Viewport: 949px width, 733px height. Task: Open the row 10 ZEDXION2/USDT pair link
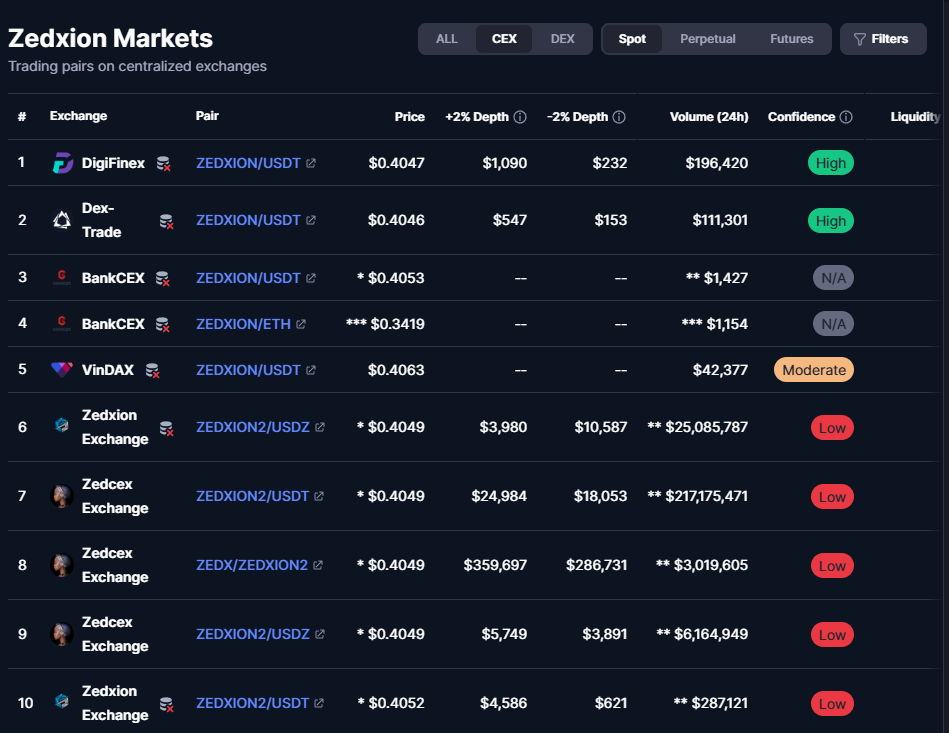pos(252,703)
